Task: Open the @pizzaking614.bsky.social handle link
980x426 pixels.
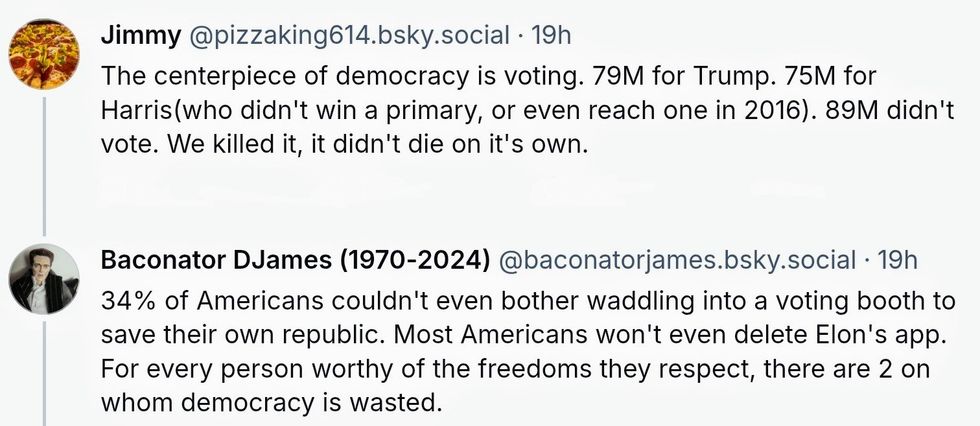Action: (345, 36)
